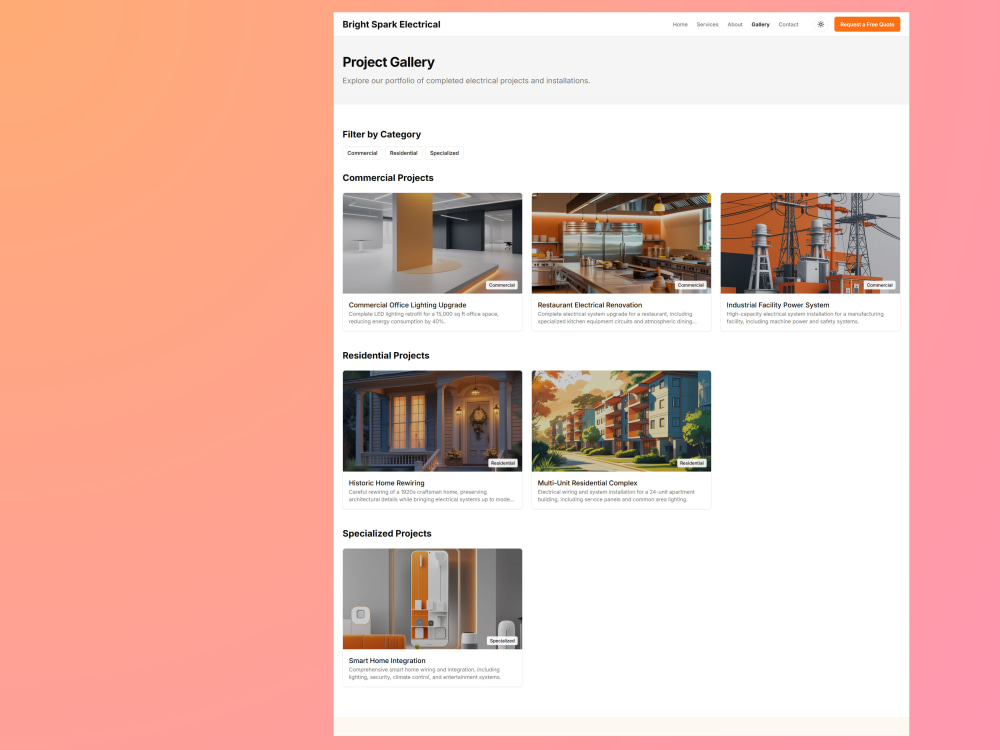The height and width of the screenshot is (750, 1000).
Task: Open the Contact nav link
Action: point(788,24)
